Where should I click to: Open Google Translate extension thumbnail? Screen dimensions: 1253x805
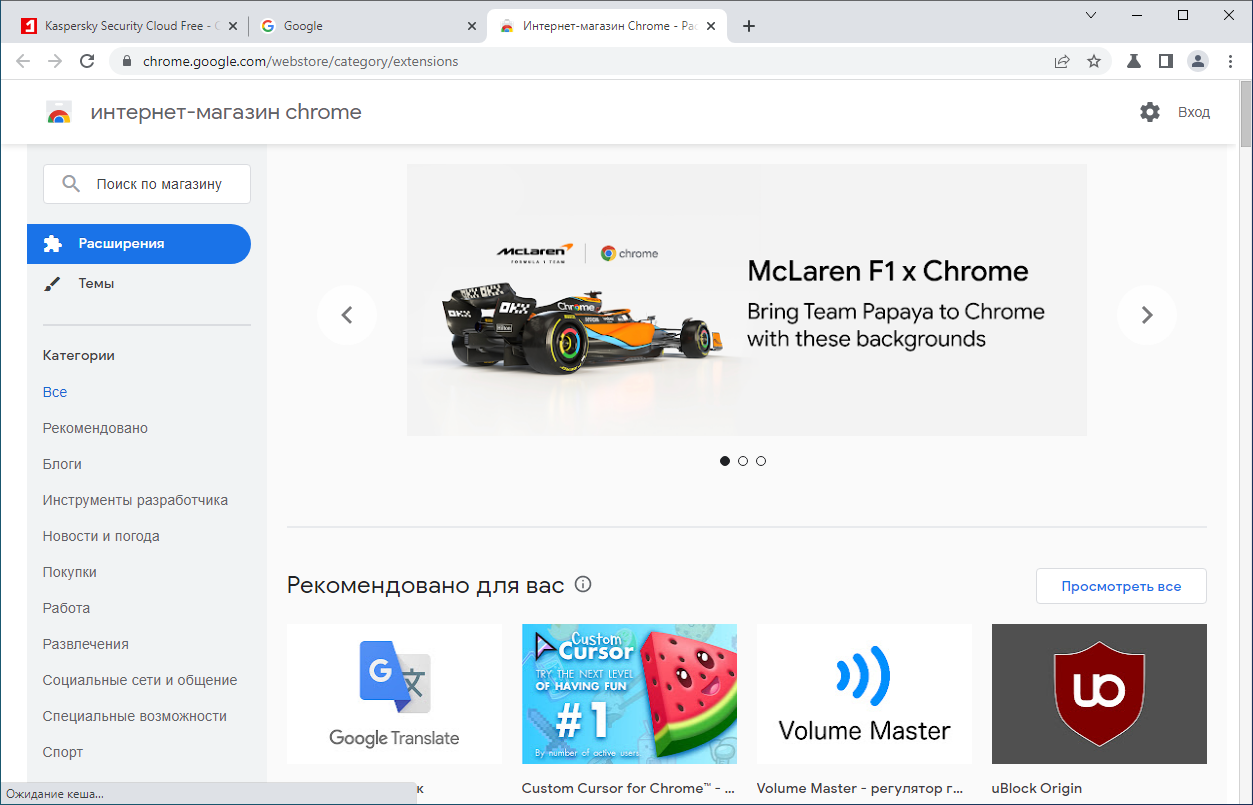(394, 694)
